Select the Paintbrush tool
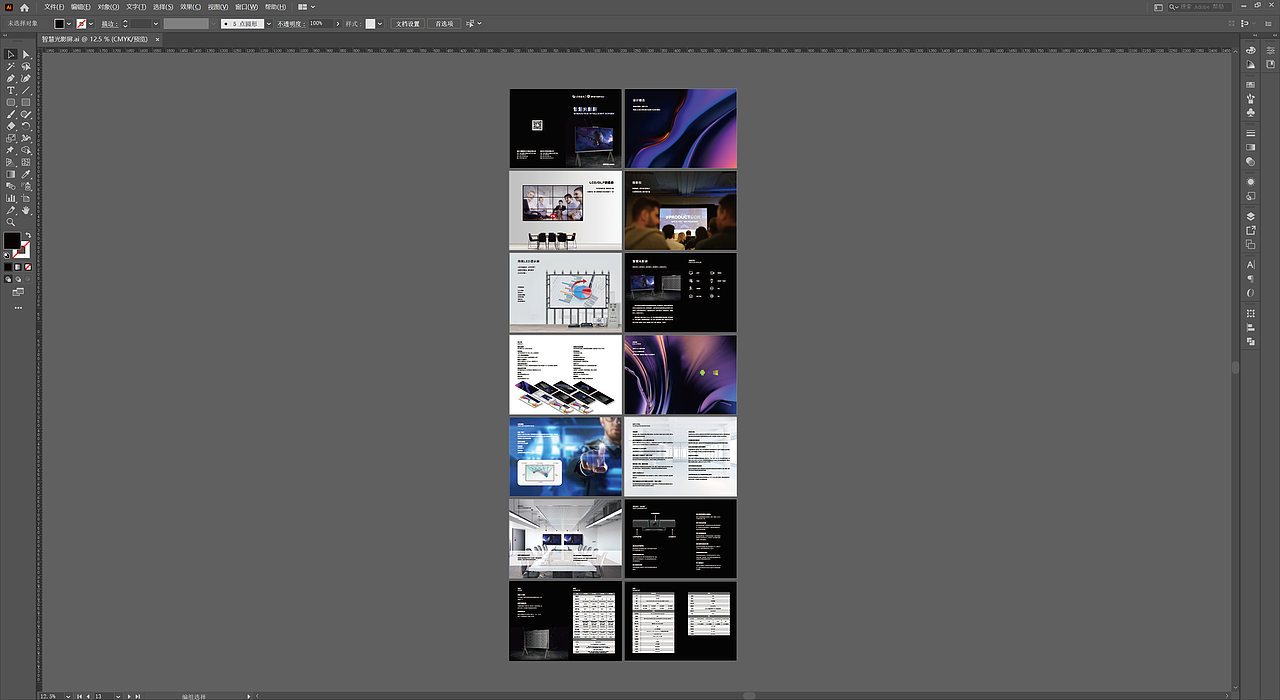 coord(11,115)
